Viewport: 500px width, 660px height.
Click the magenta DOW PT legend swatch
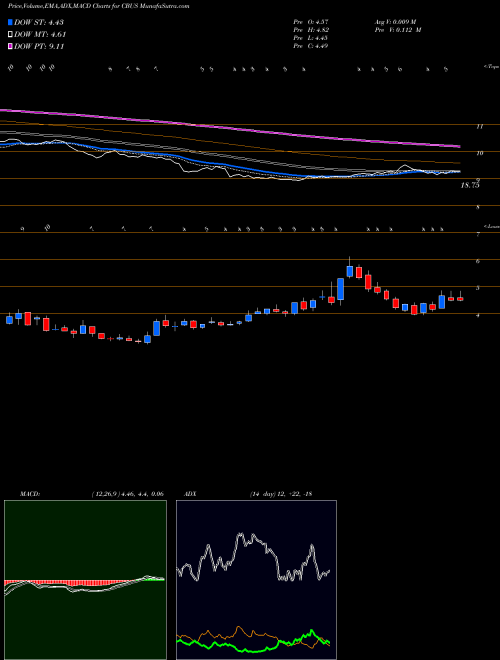(x=10, y=46)
